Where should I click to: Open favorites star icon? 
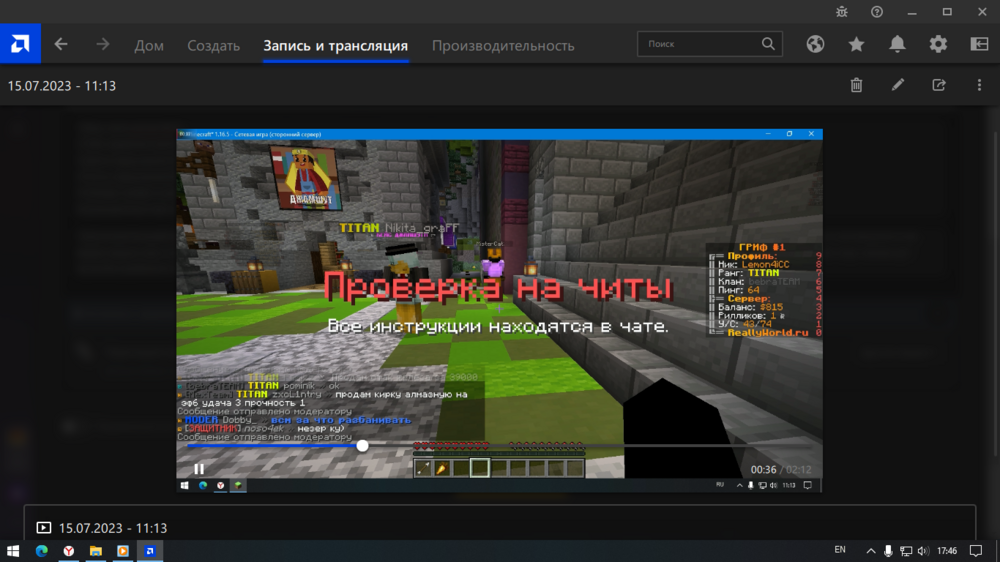click(x=857, y=44)
